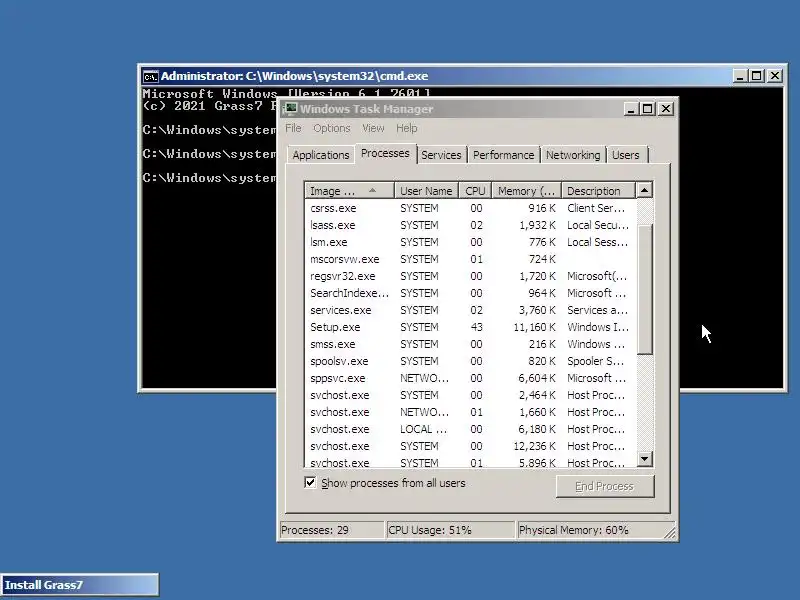This screenshot has width=800, height=600.
Task: Click the cmd.exe window title bar text
Action: click(x=294, y=76)
